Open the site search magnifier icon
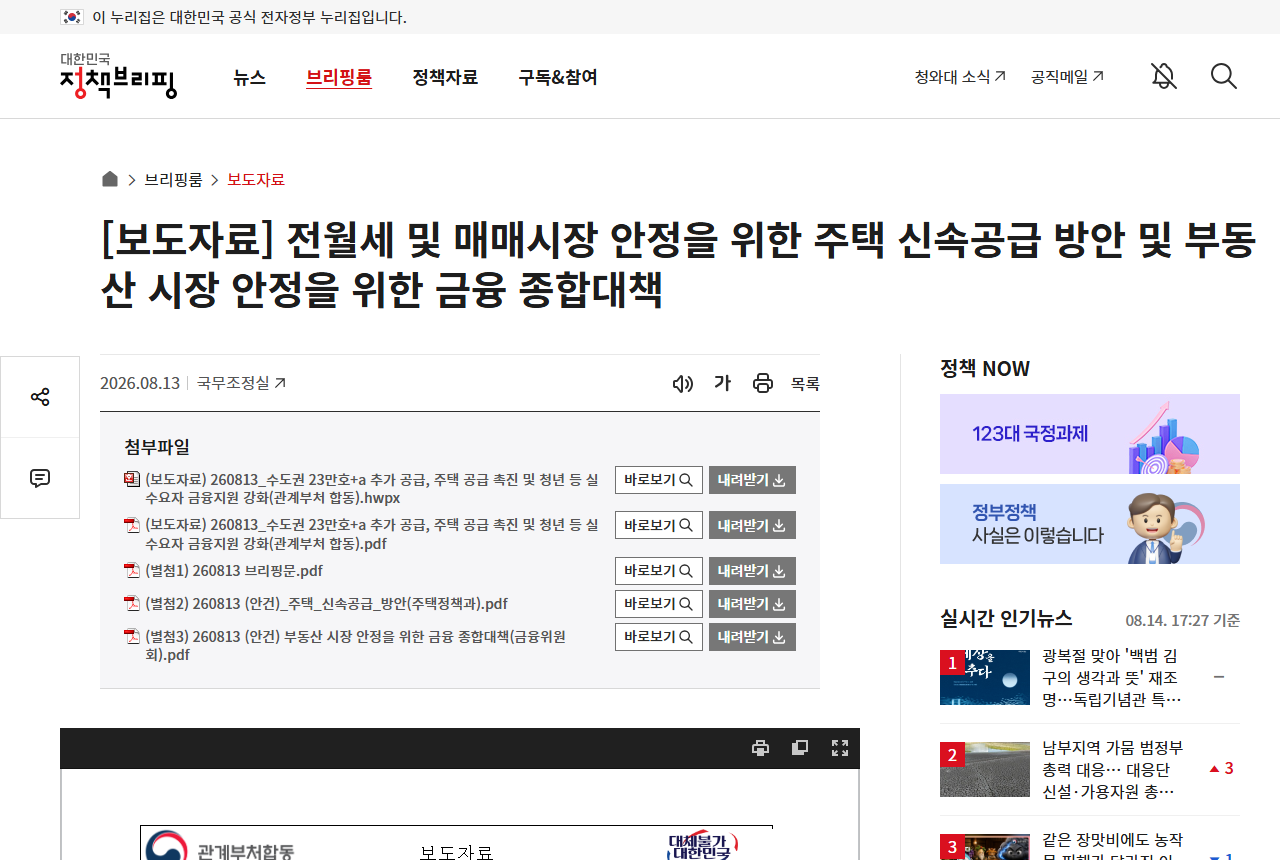Viewport: 1280px width, 860px height. 1223,76
